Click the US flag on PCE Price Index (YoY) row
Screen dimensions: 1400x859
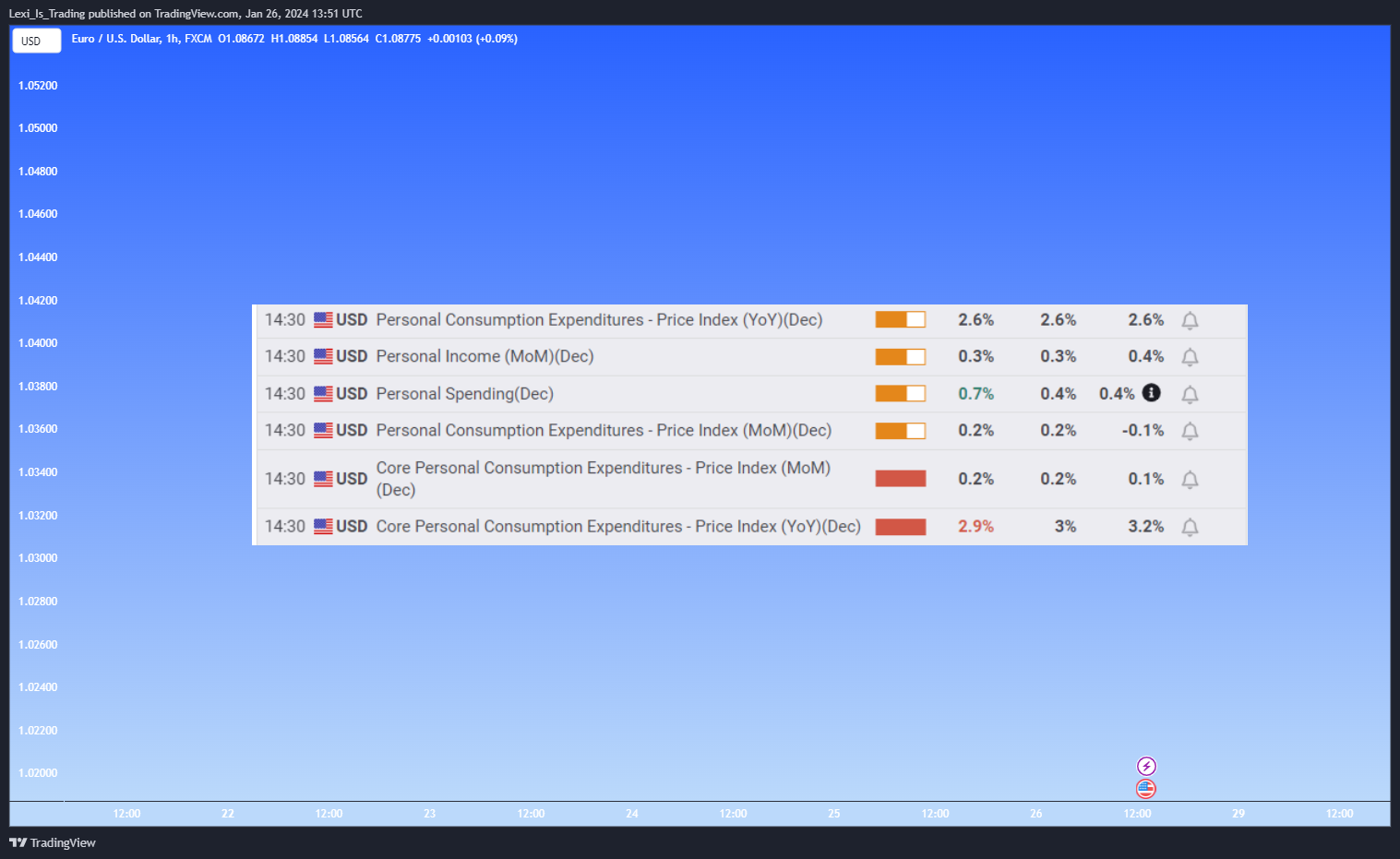323,320
